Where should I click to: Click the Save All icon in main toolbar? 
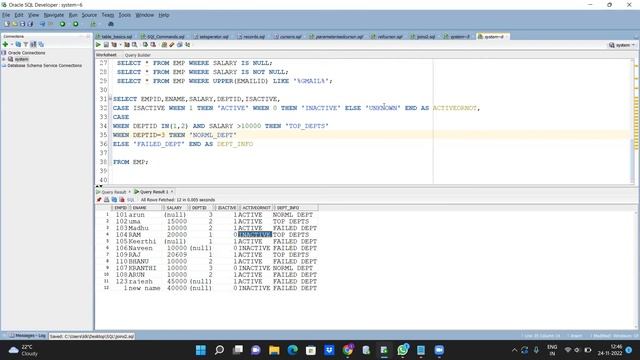click(30, 24)
